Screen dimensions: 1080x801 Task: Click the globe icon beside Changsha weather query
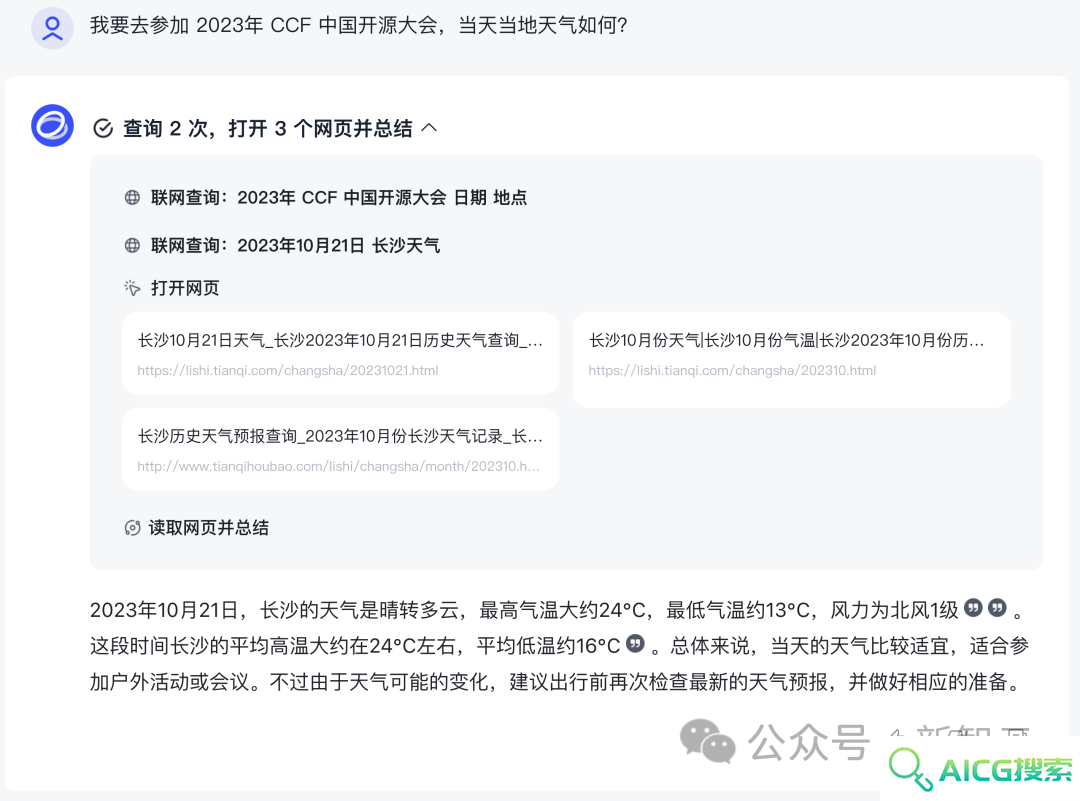click(x=132, y=245)
